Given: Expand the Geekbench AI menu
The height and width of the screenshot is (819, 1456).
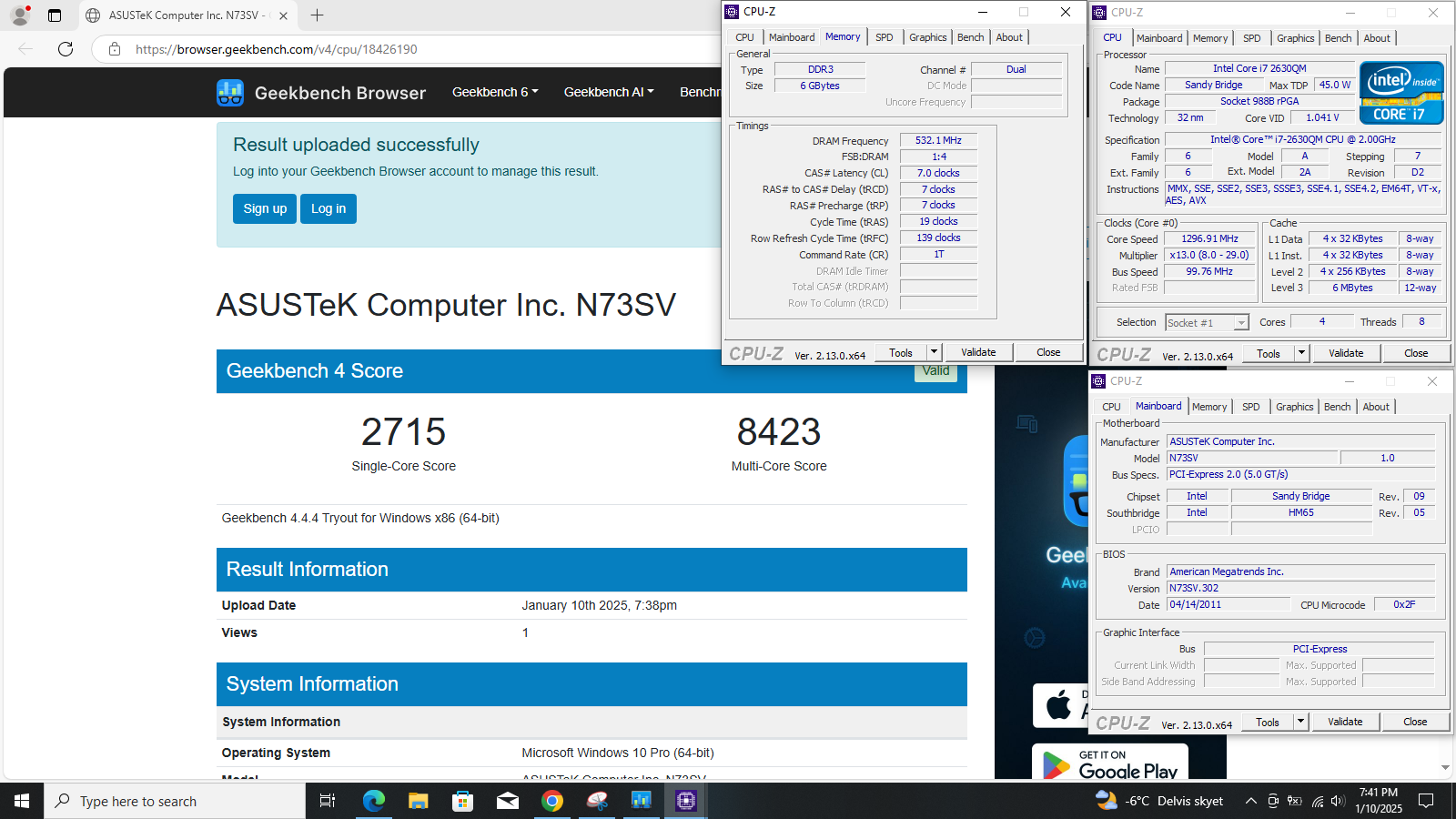Looking at the screenshot, I should [x=609, y=92].
